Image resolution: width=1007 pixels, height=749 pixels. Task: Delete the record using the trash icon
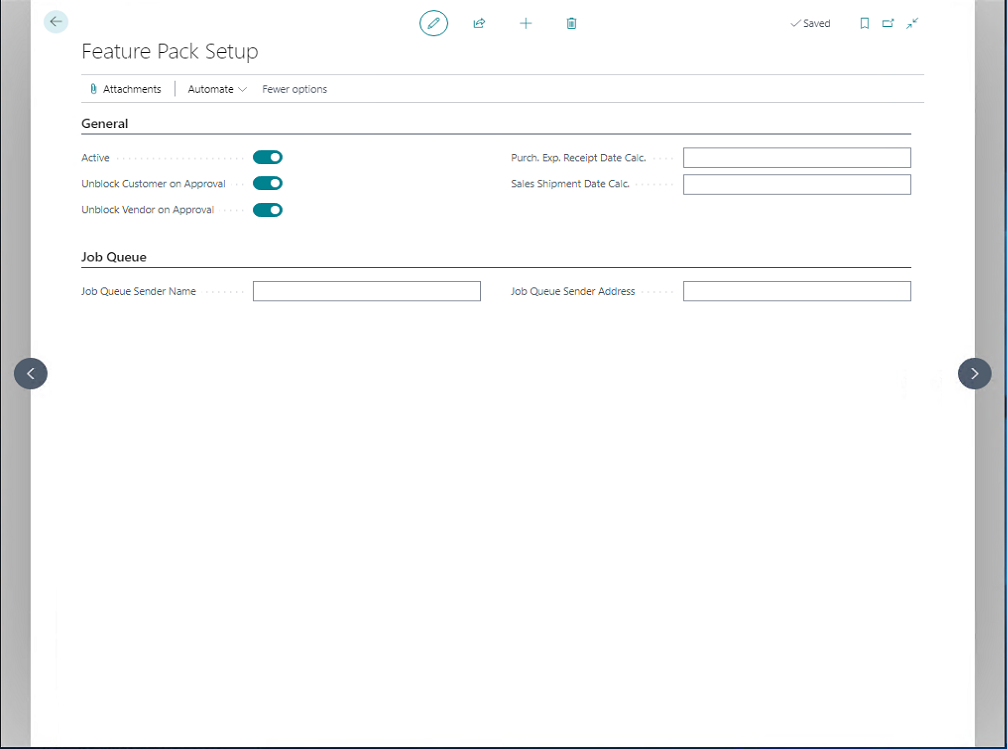[571, 23]
